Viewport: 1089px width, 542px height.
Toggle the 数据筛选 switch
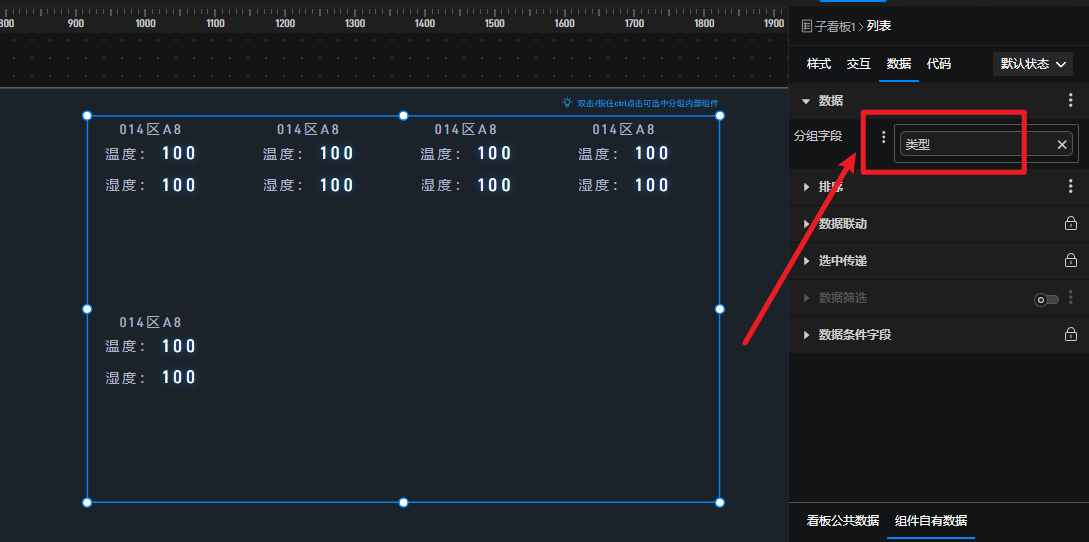1045,299
